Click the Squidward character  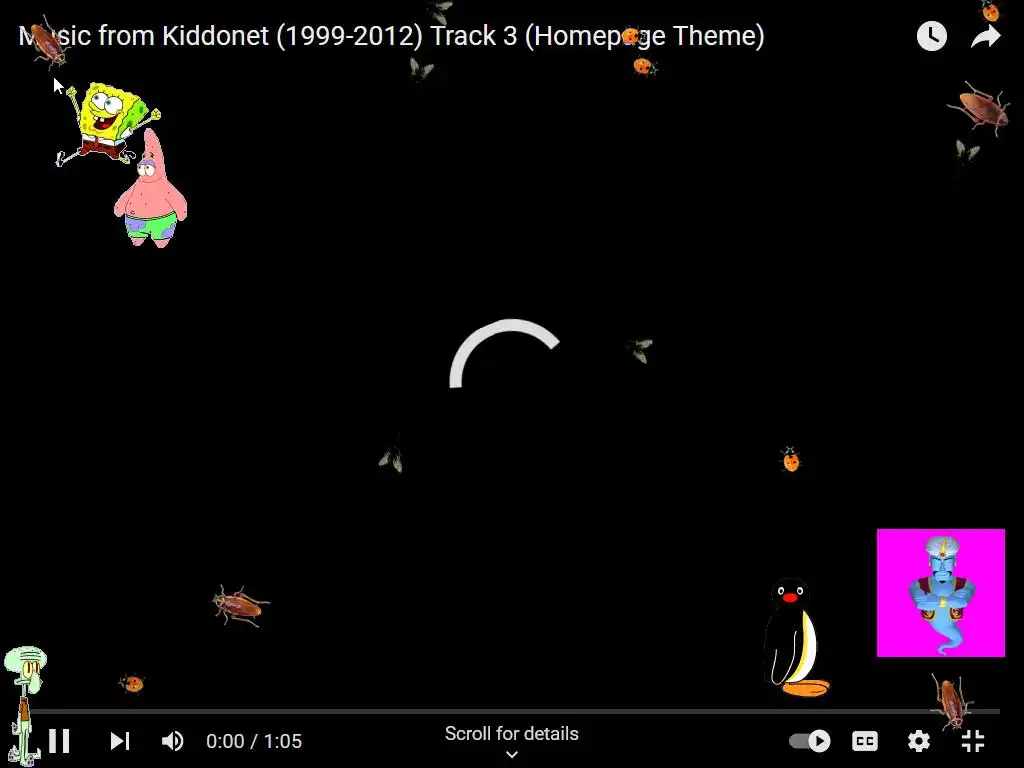point(25,705)
